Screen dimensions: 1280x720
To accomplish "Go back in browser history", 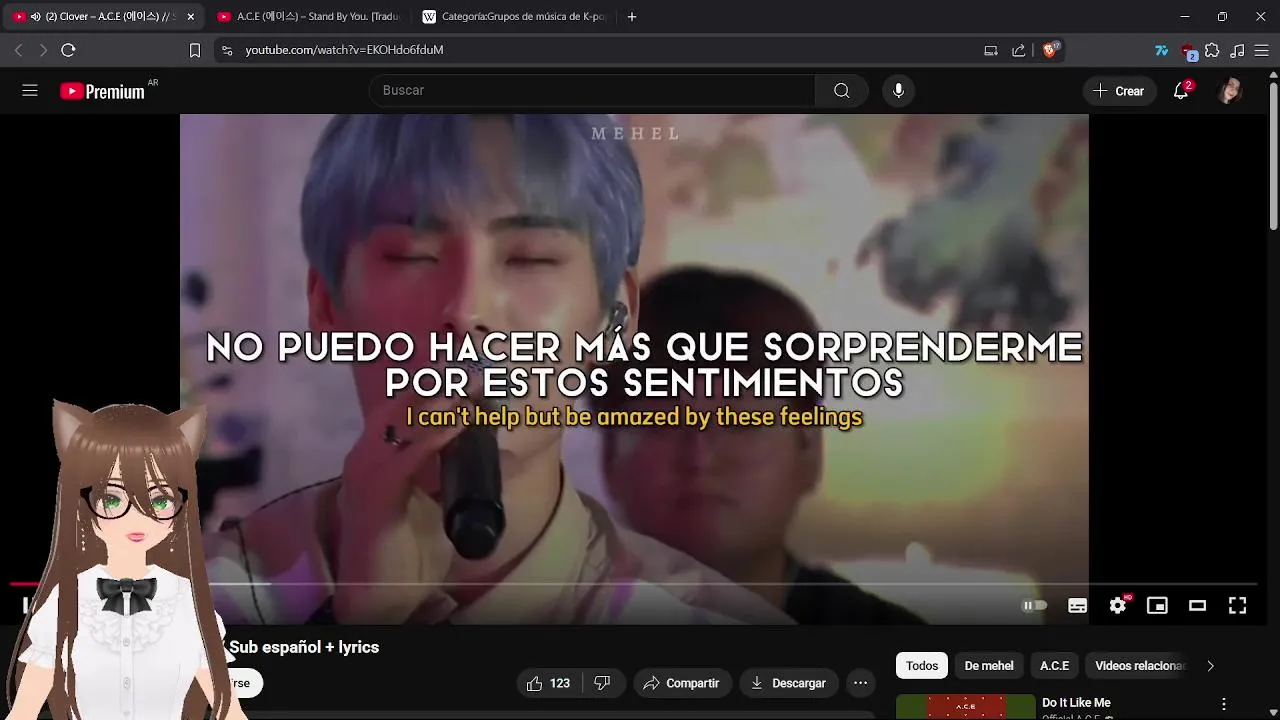I will [18, 50].
